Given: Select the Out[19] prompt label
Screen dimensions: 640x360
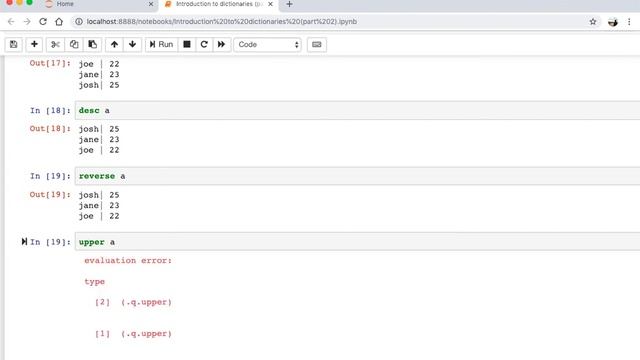Looking at the screenshot, I should (x=50, y=195).
